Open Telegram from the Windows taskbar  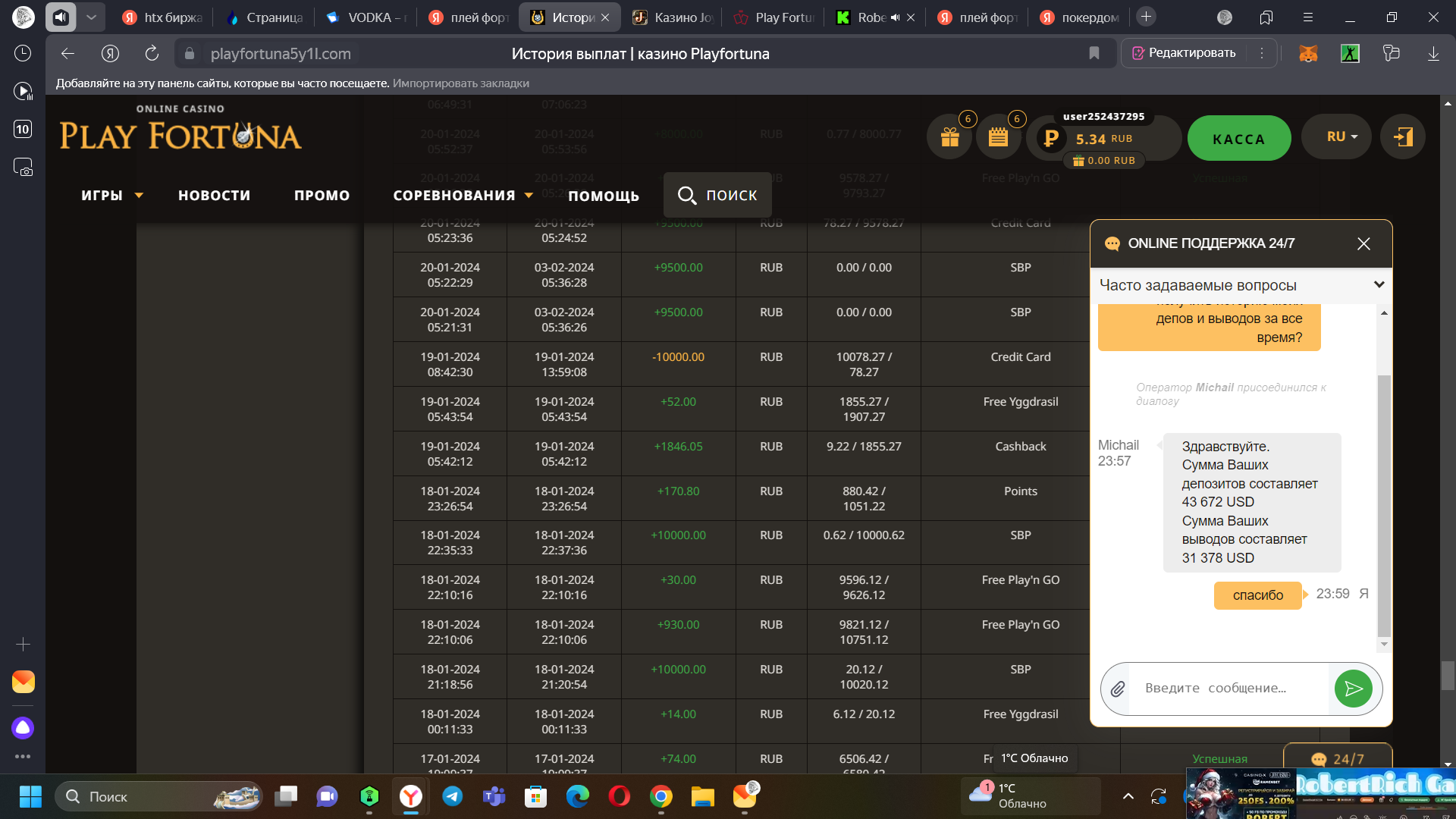453,796
